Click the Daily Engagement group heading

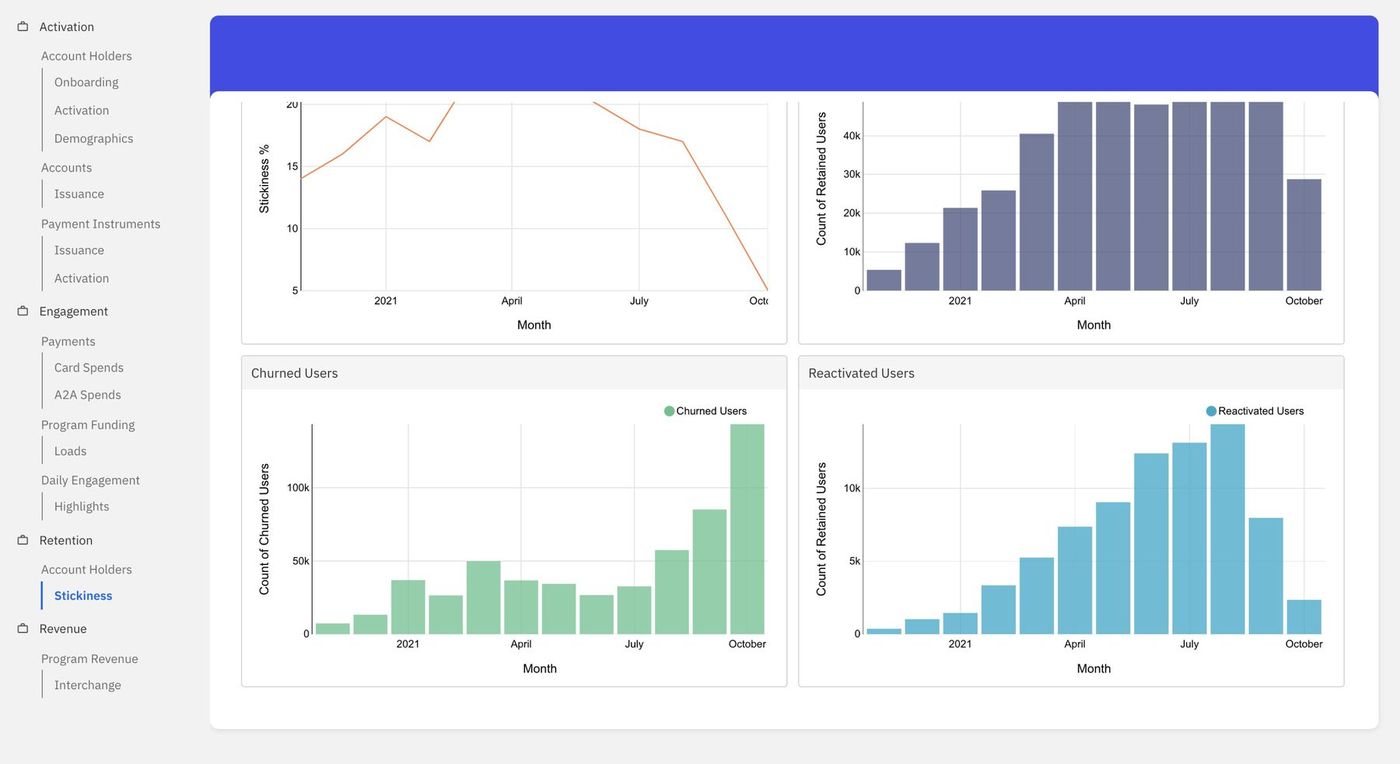[90, 480]
